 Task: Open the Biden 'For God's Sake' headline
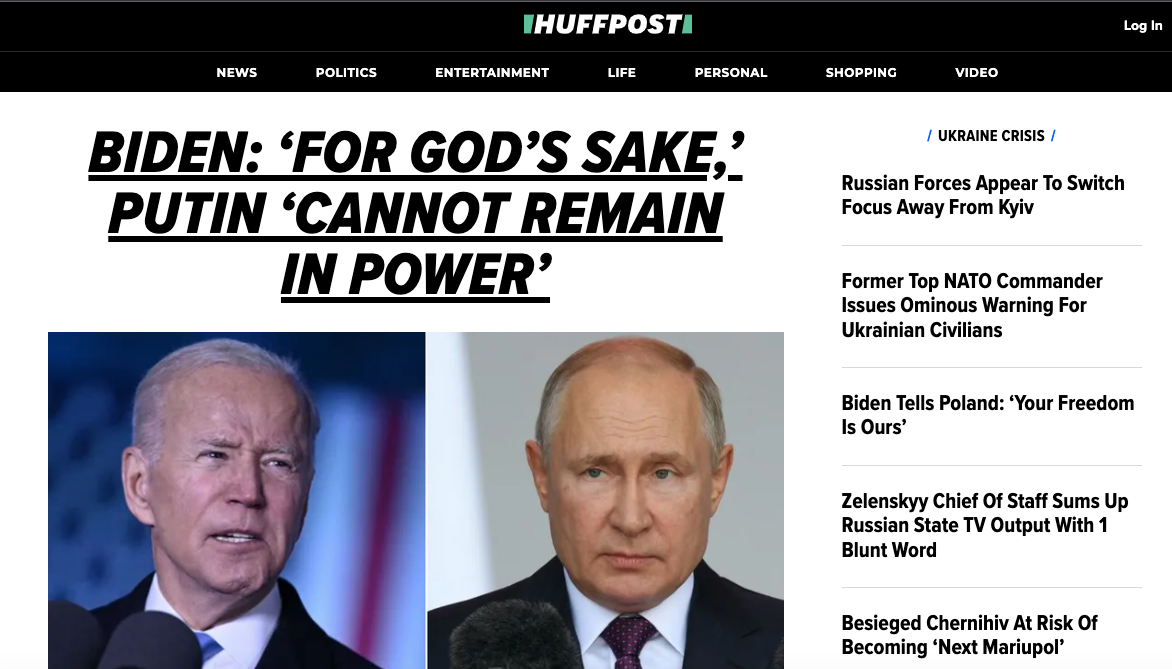tap(416, 215)
